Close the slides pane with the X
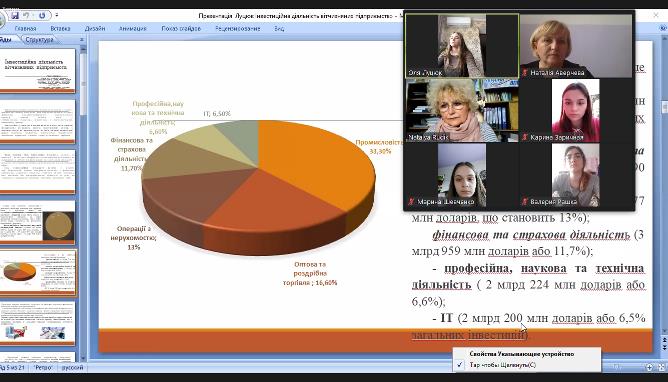The height and width of the screenshot is (382, 668). click(82, 39)
